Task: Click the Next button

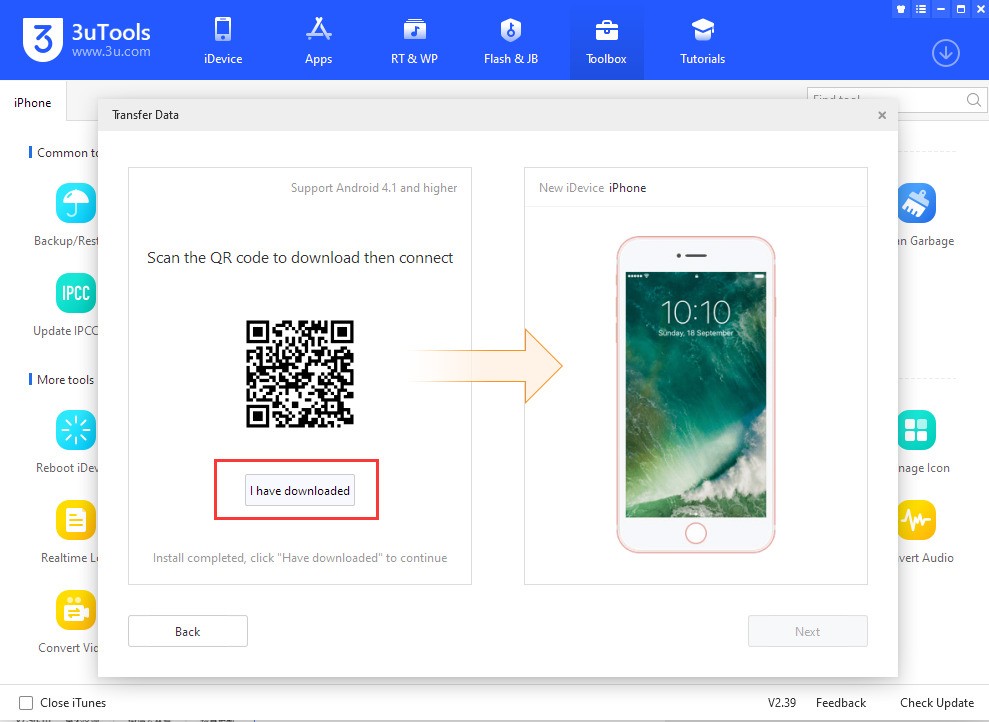Action: pos(807,631)
